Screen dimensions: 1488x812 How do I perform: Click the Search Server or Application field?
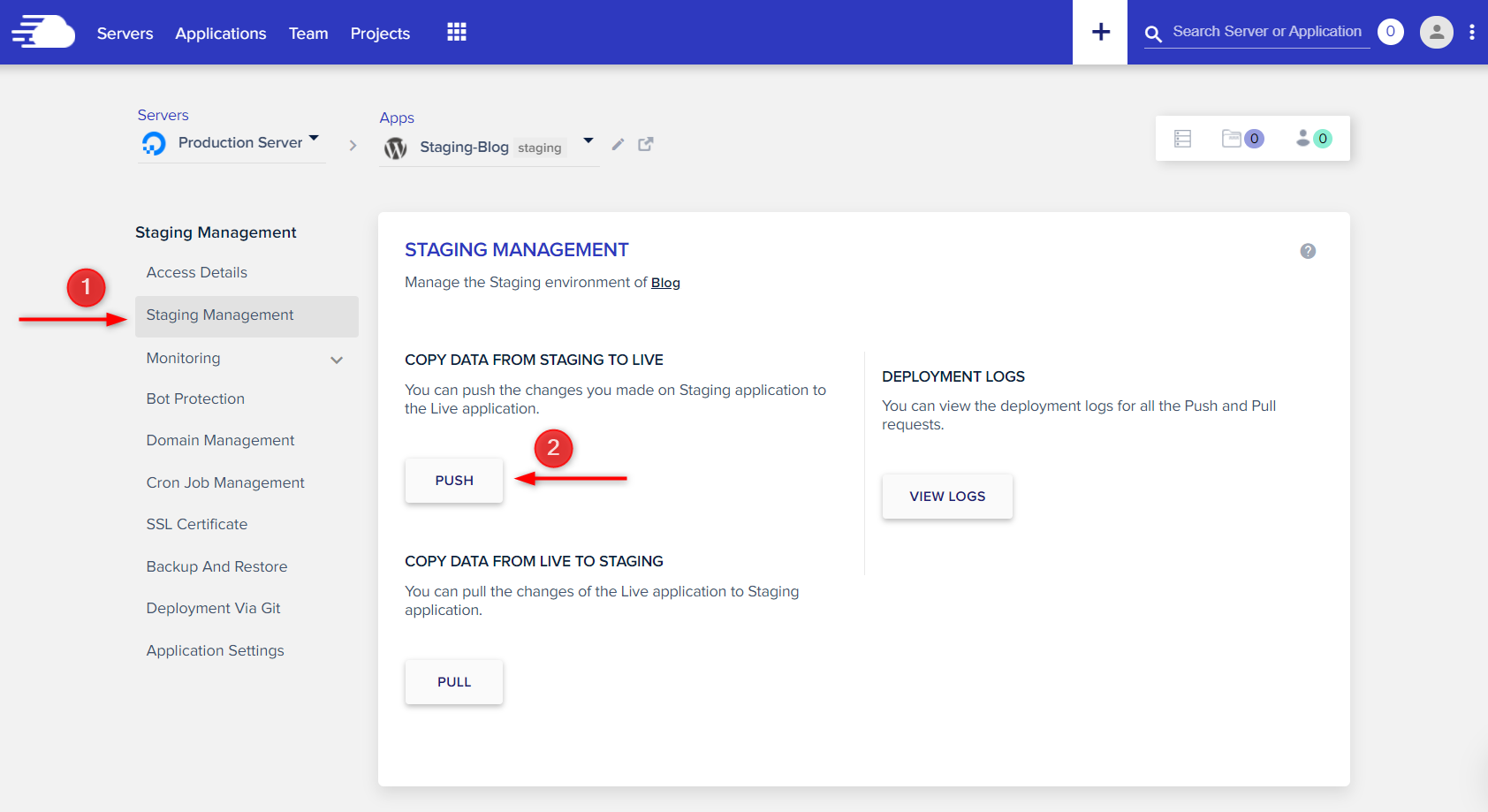point(1267,32)
